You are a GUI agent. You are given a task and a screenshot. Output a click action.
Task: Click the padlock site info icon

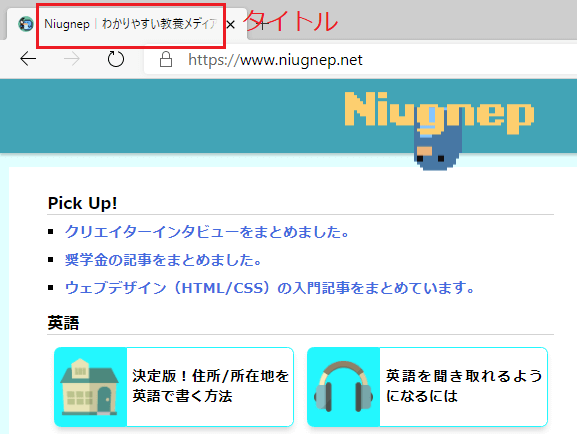[166, 59]
